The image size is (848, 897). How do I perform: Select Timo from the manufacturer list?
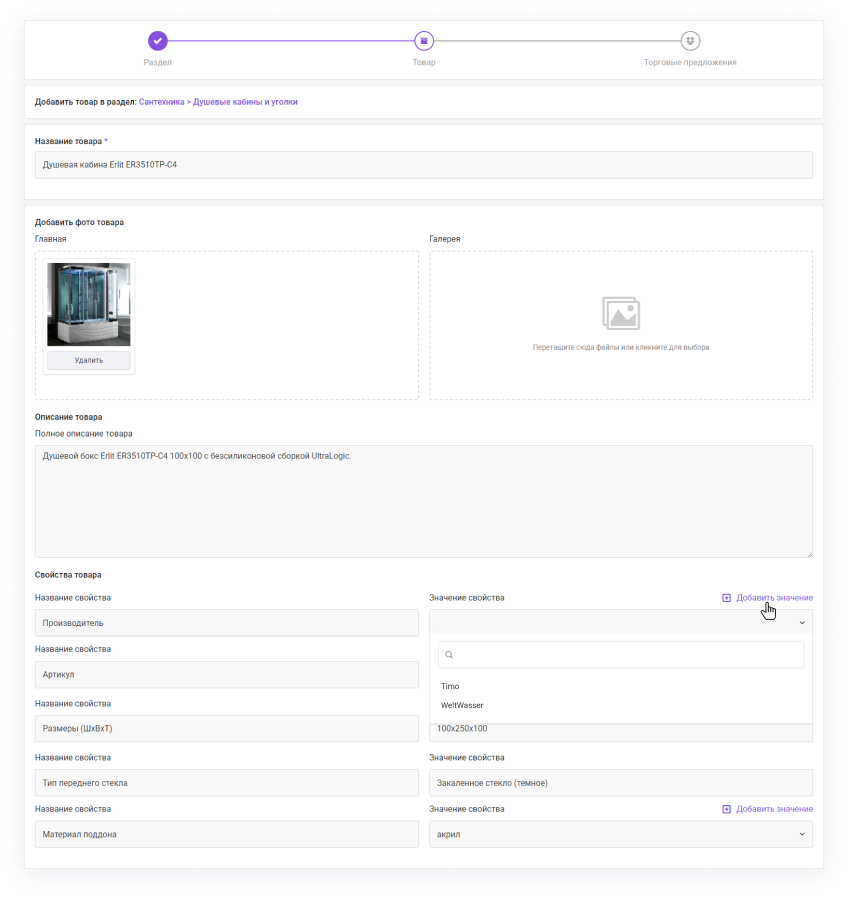click(x=450, y=686)
